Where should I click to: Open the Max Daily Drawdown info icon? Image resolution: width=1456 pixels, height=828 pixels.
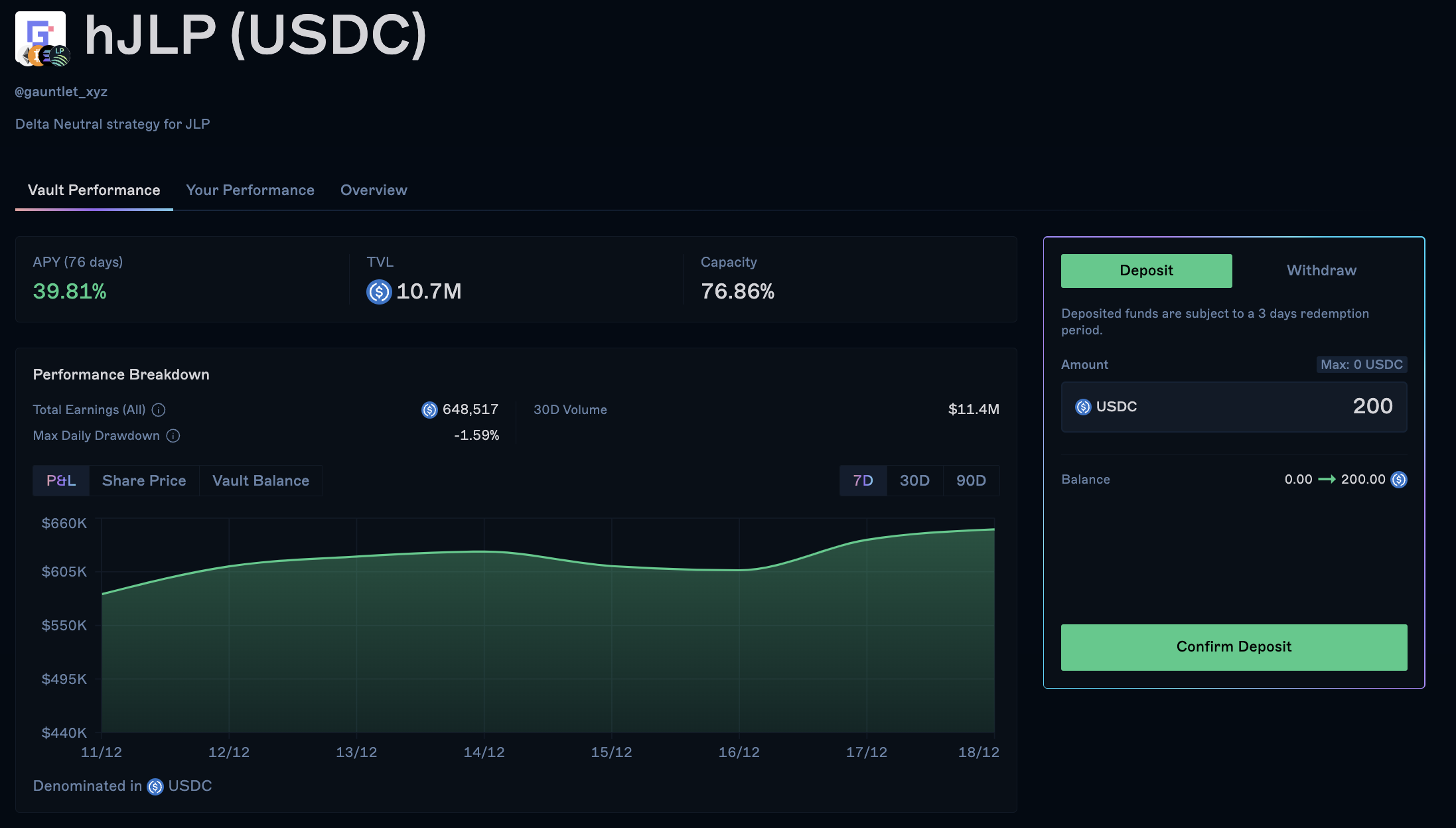pyautogui.click(x=173, y=436)
